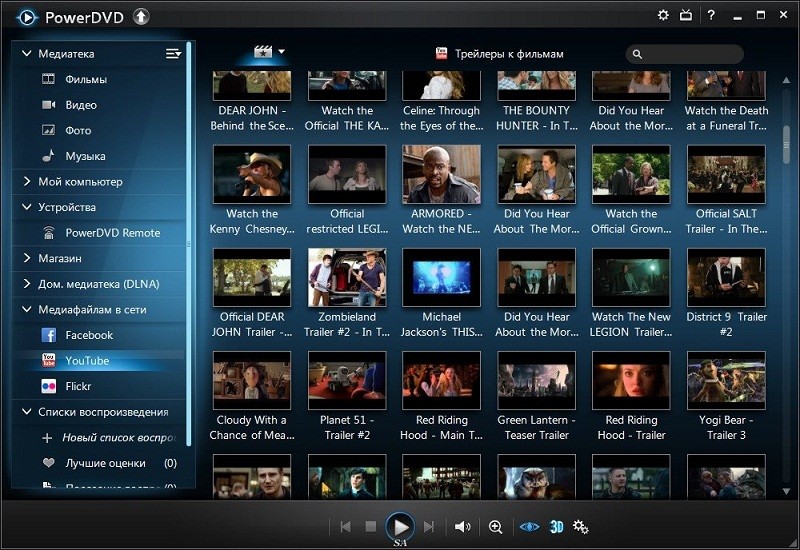Click the play button

[x=400, y=527]
